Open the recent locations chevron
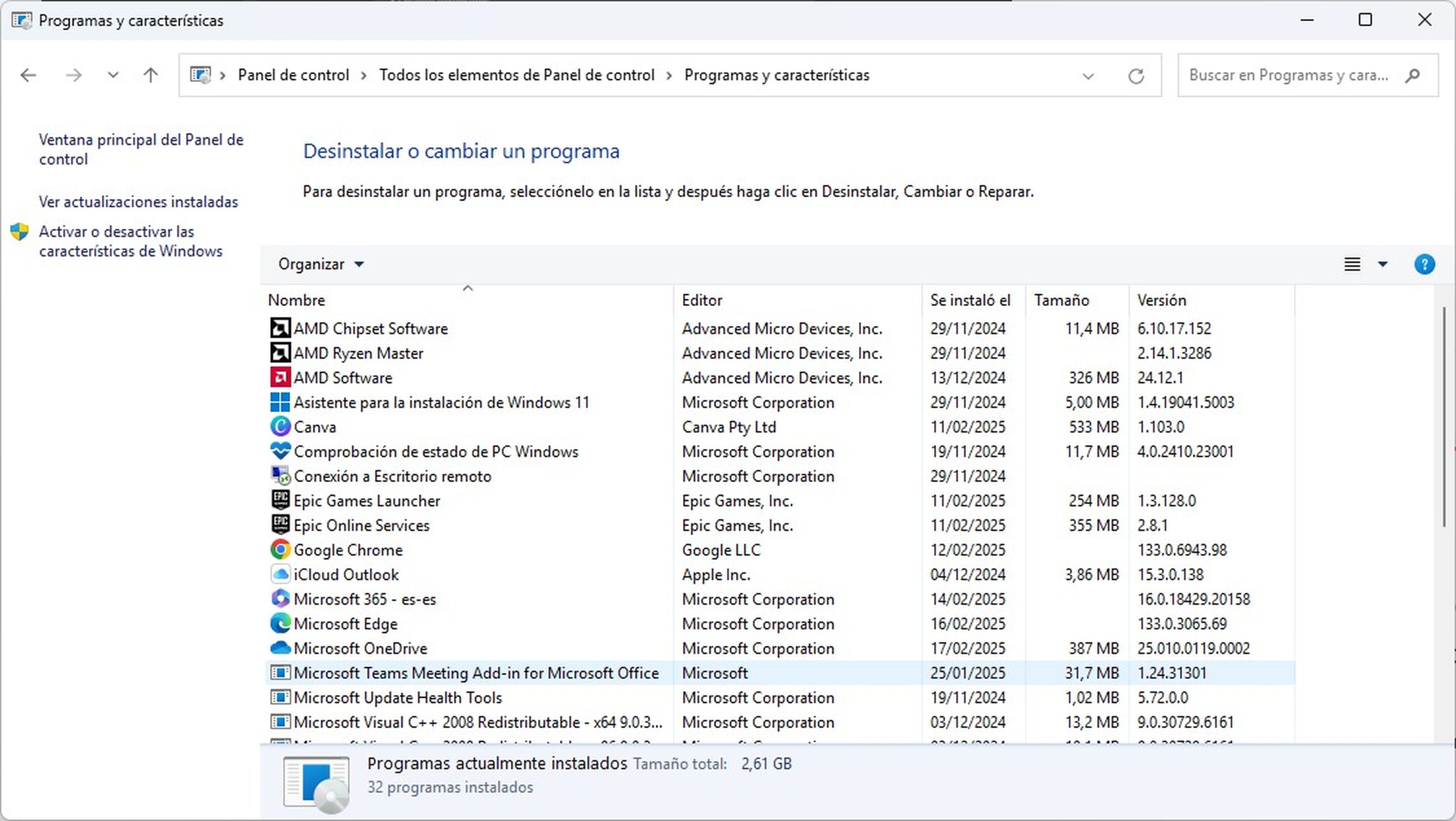Image resolution: width=1456 pixels, height=821 pixels. click(113, 75)
